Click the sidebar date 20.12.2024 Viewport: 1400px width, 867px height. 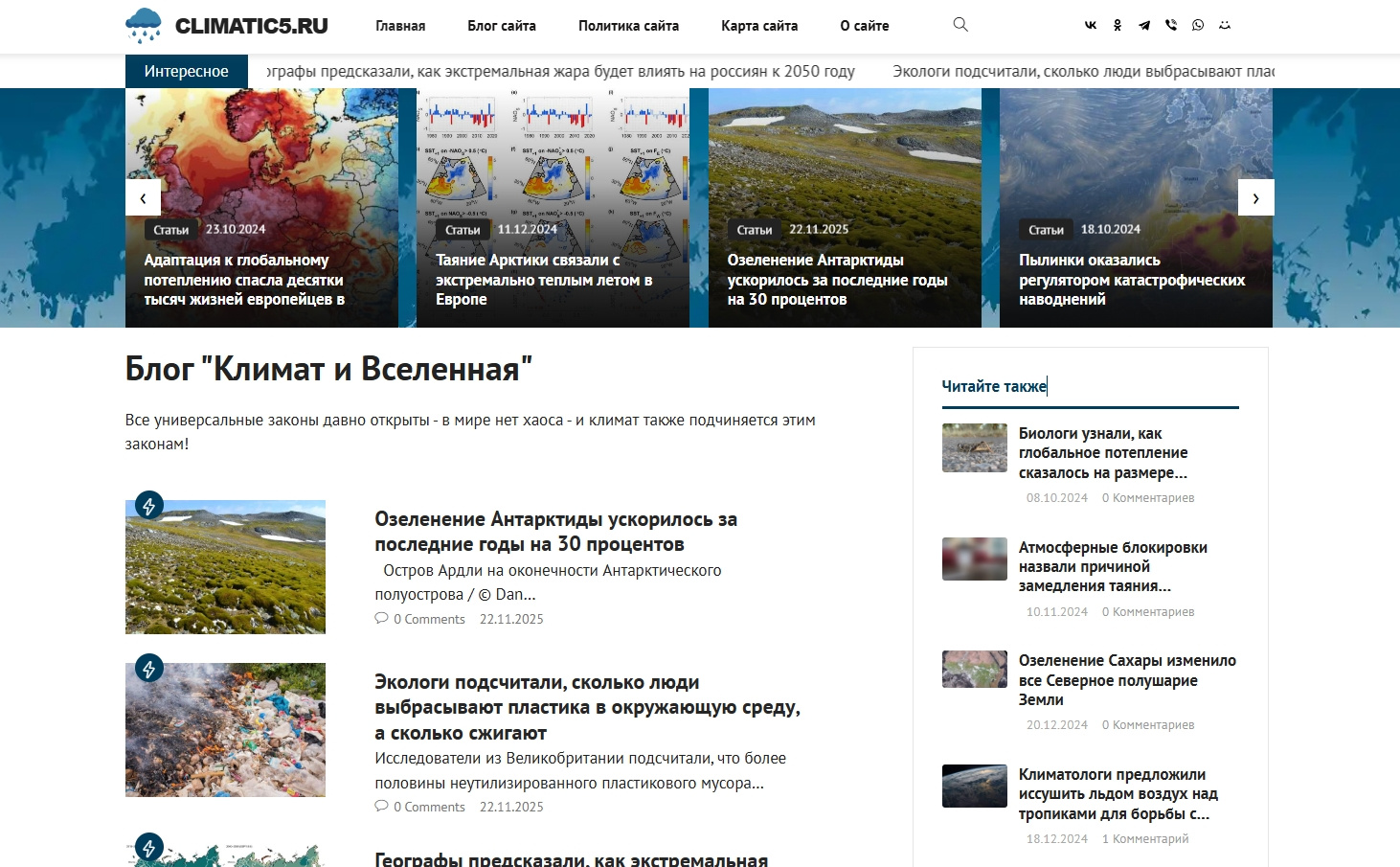pyautogui.click(x=1057, y=725)
